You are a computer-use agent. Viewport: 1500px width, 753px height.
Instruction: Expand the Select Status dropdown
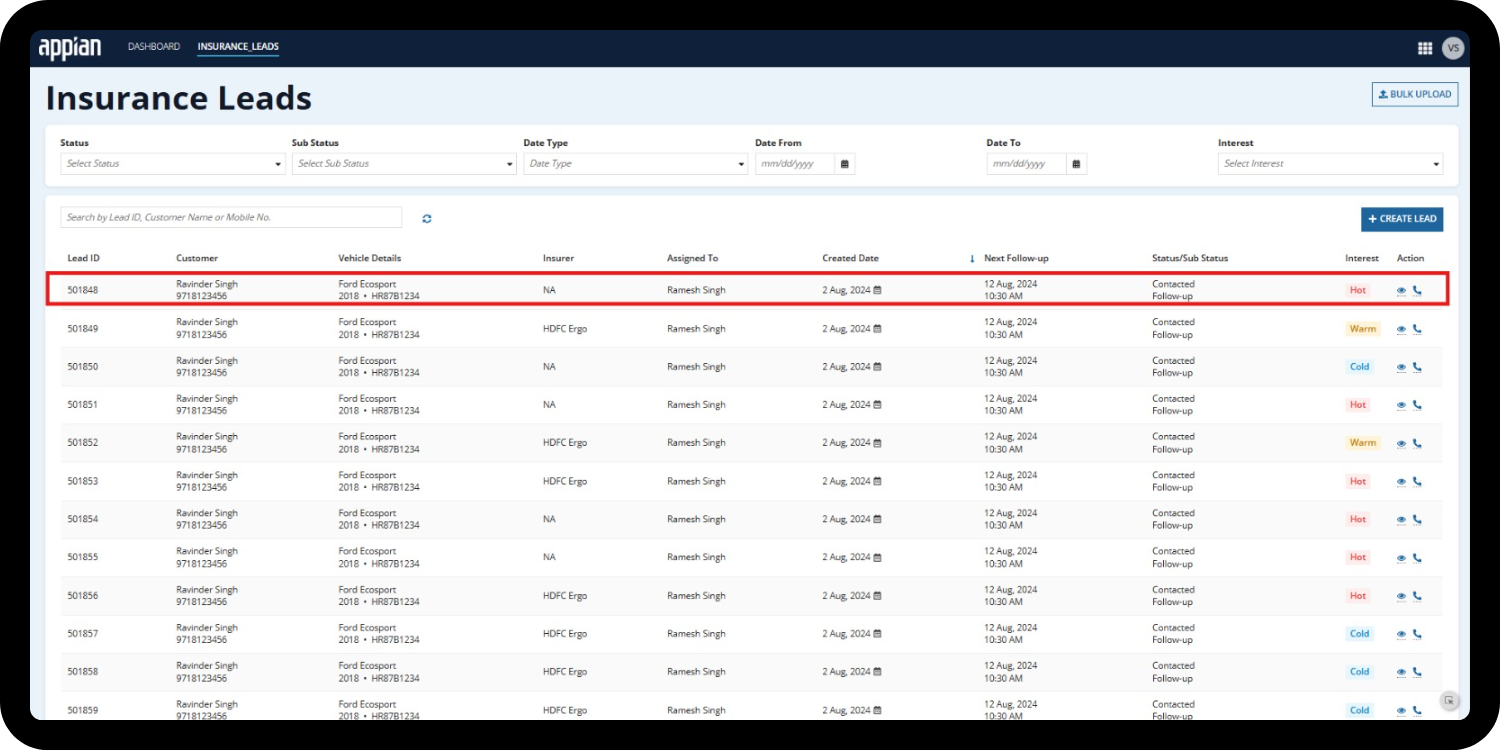tap(173, 164)
